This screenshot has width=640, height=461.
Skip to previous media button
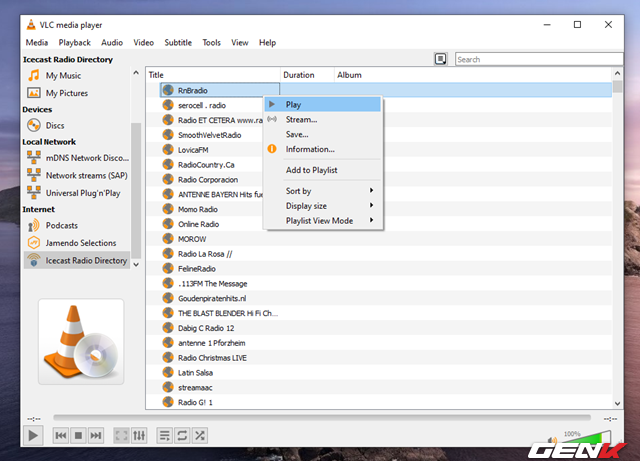[x=60, y=436]
